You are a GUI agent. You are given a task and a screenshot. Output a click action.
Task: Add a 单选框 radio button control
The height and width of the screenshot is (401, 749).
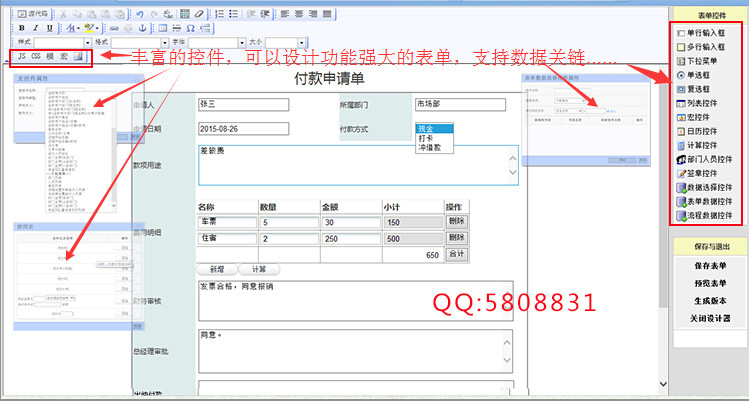click(x=693, y=75)
